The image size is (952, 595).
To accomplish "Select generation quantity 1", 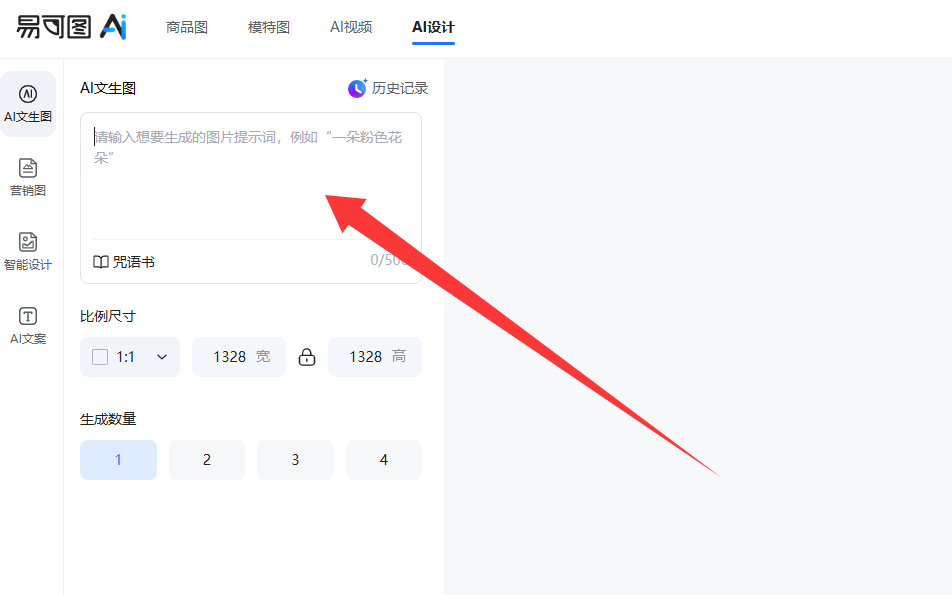I will [118, 459].
